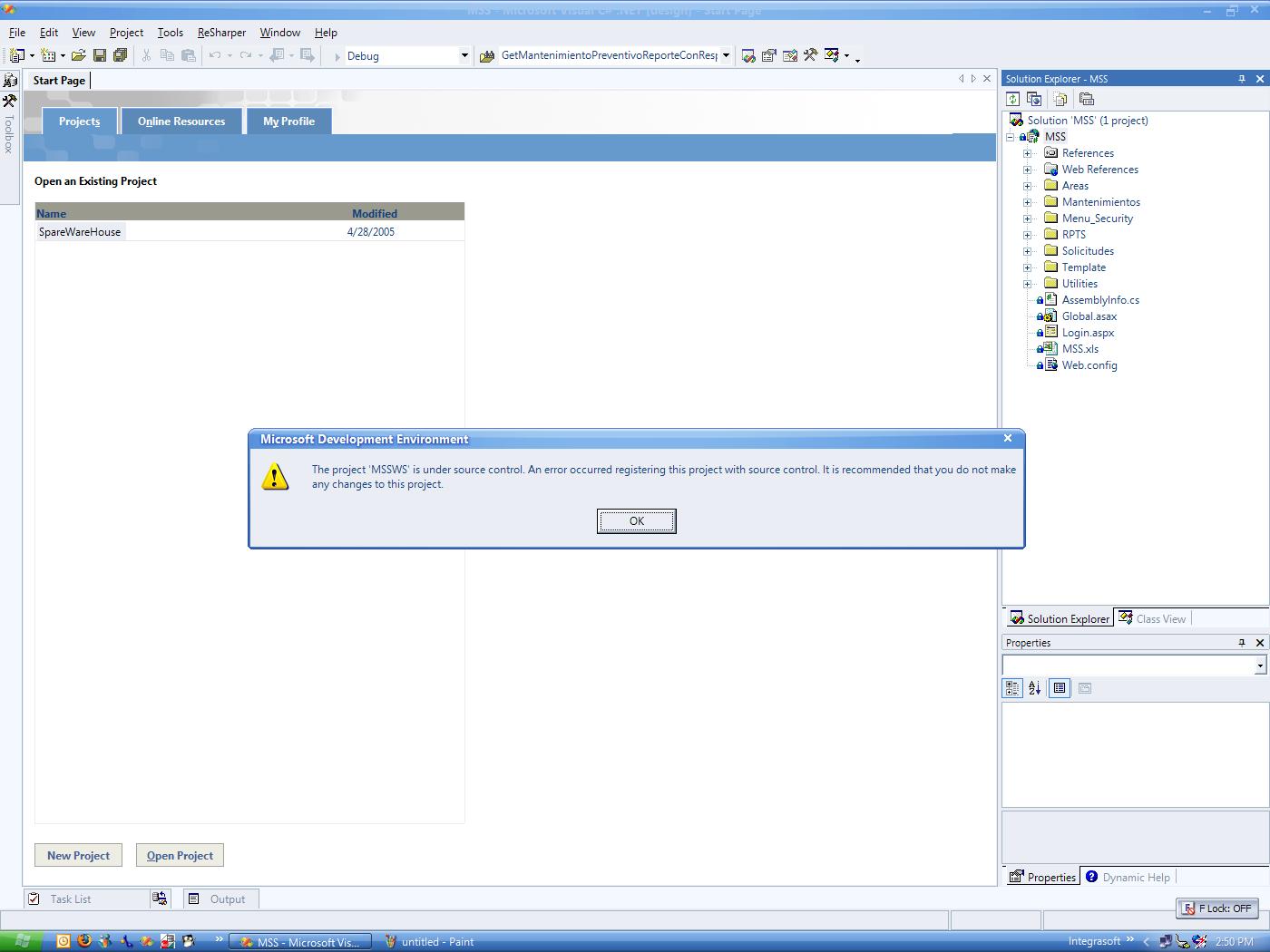
Task: Switch to the My Profile tab
Action: tap(288, 121)
